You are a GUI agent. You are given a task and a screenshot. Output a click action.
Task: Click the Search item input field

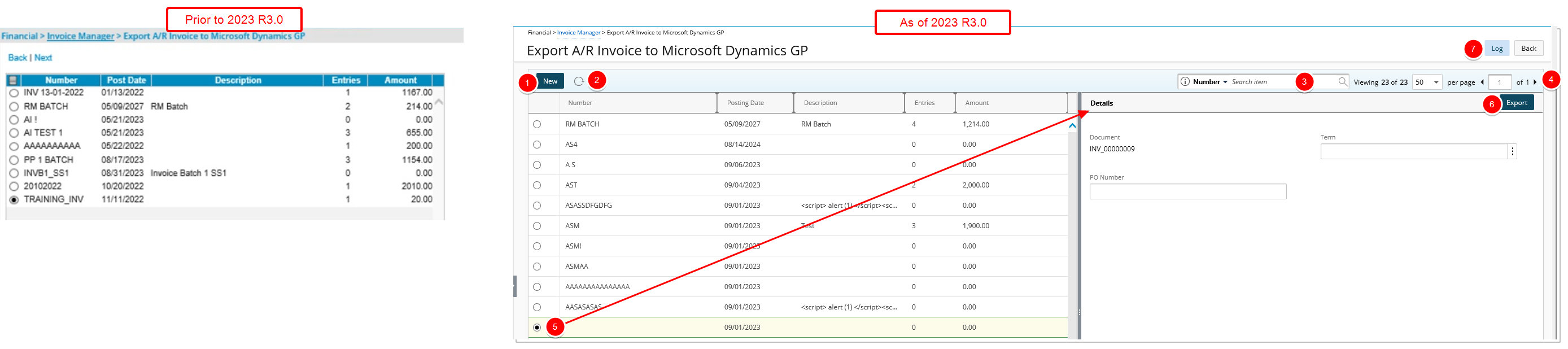click(1282, 82)
